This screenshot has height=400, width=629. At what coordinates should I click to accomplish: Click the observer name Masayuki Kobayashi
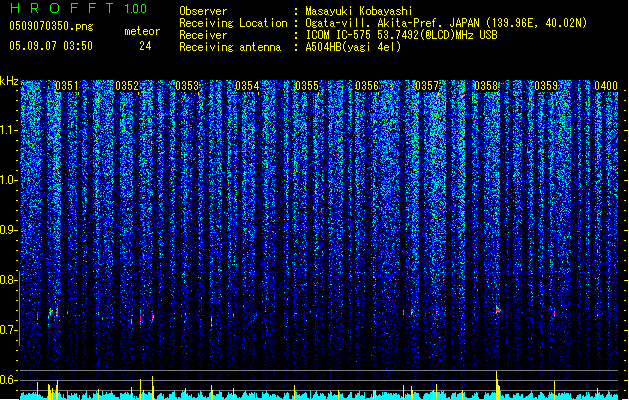(358, 11)
